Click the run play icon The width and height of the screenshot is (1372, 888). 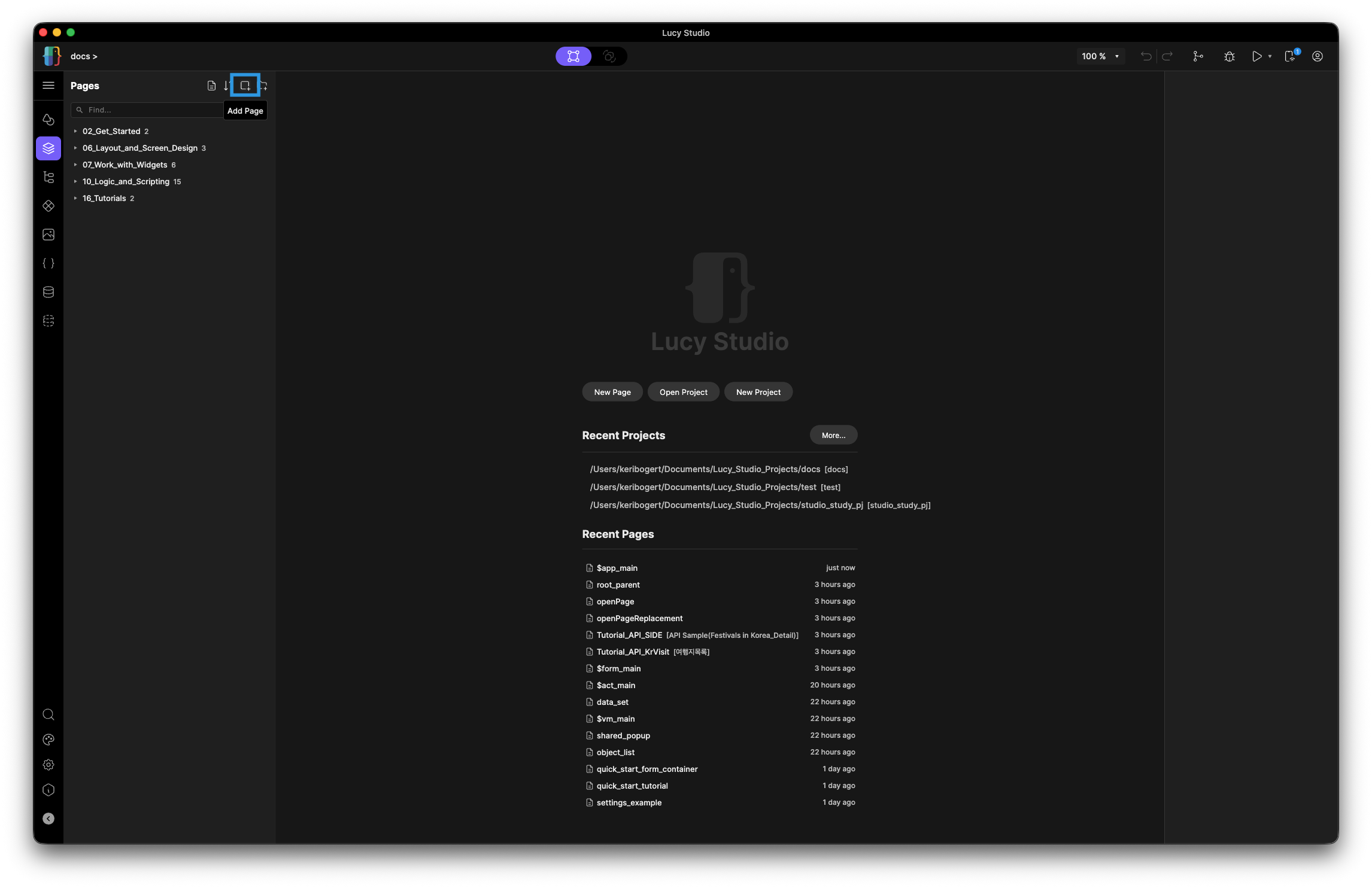(x=1256, y=56)
